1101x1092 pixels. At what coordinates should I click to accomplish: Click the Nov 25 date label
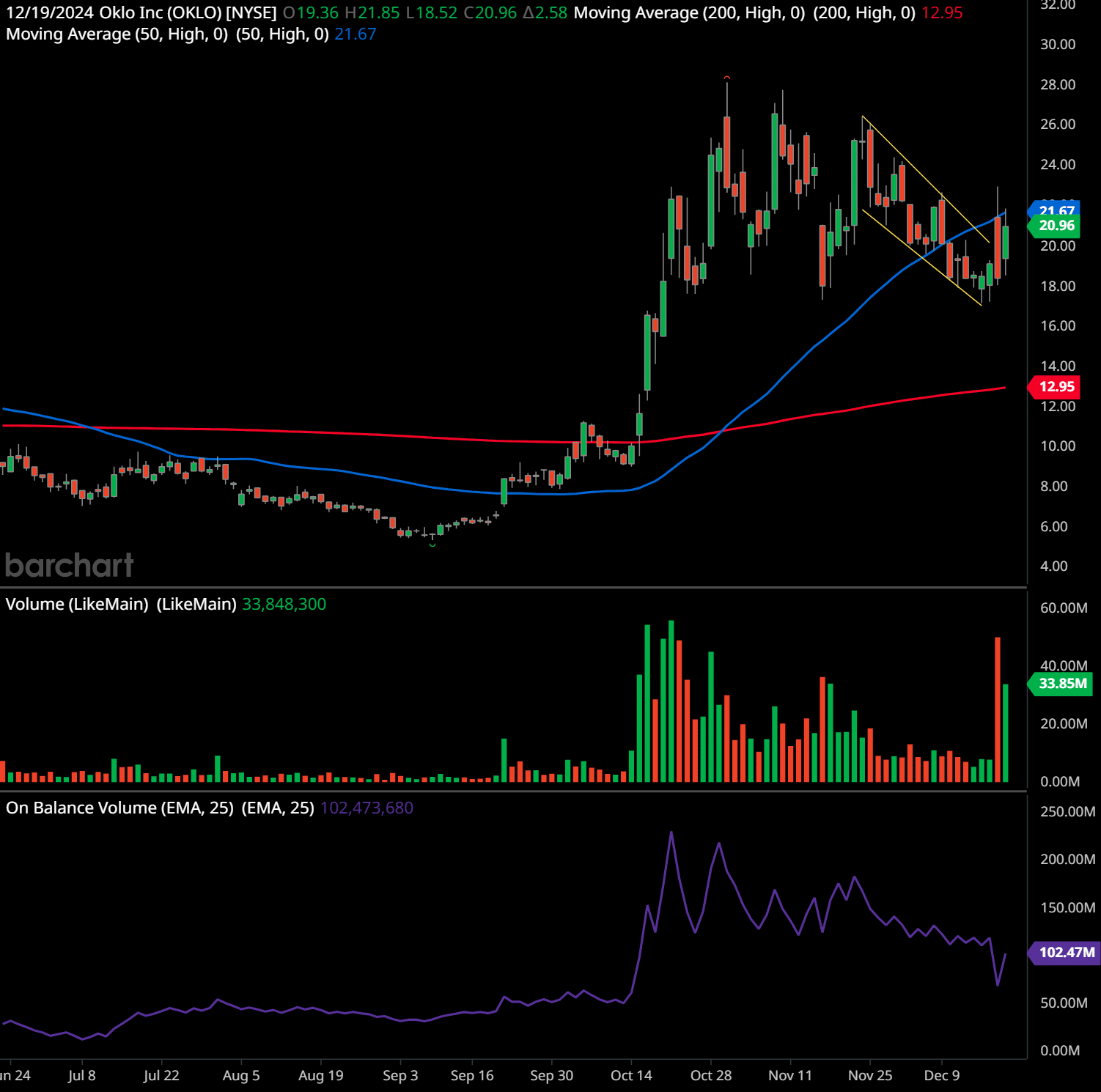point(870,1076)
